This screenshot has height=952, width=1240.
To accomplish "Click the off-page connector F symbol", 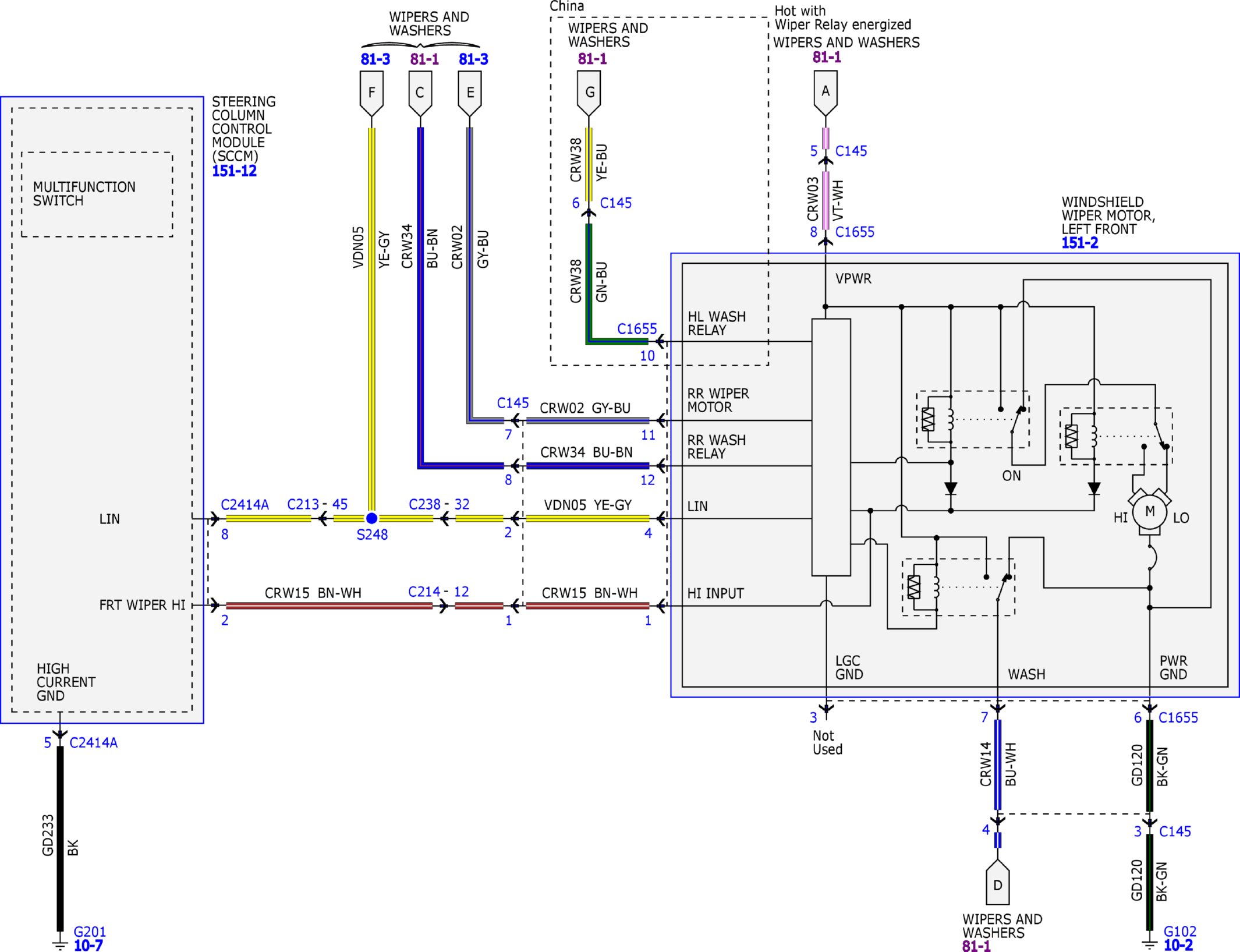I will click(371, 93).
